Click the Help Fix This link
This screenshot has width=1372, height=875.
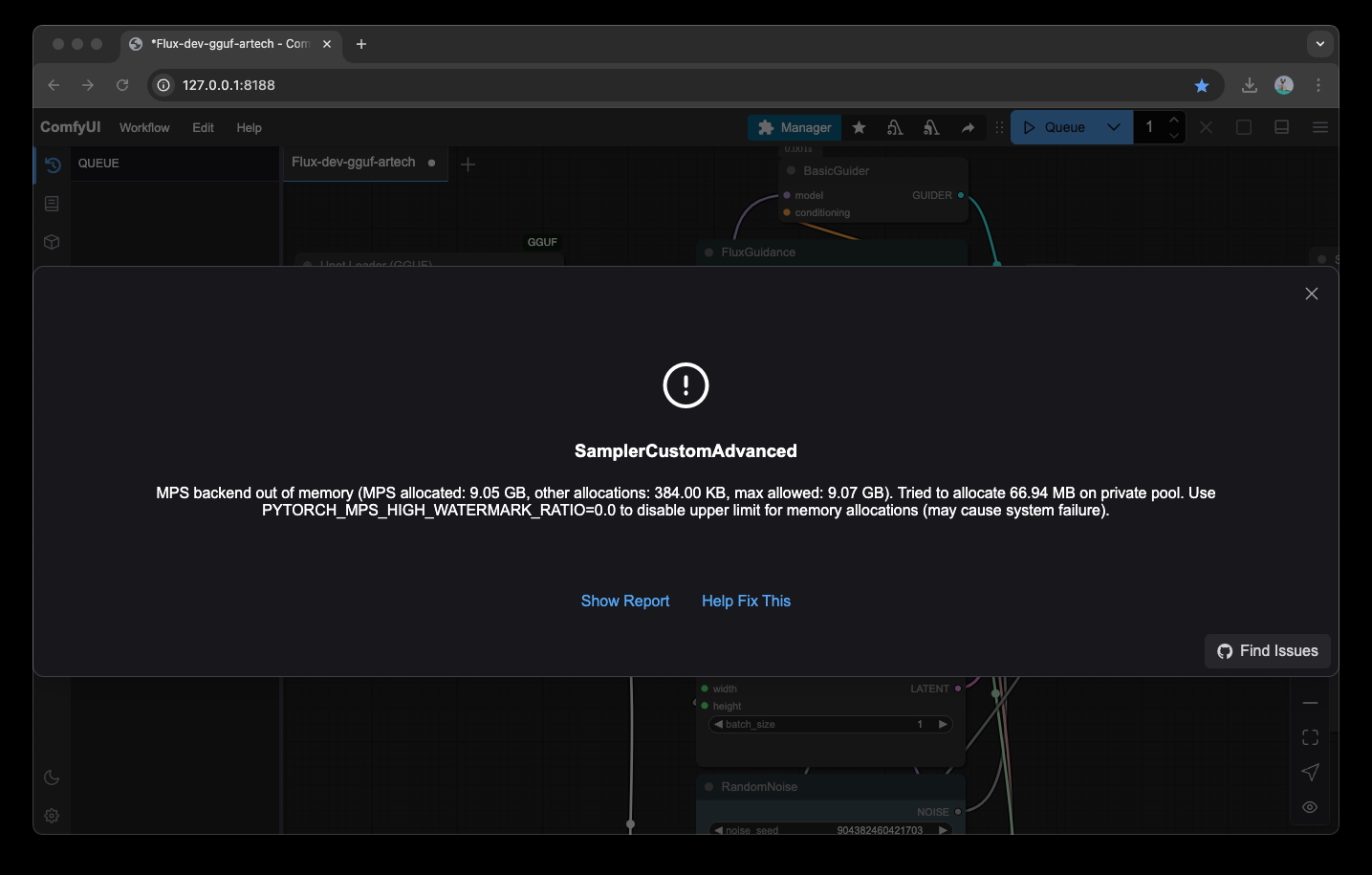coord(746,601)
